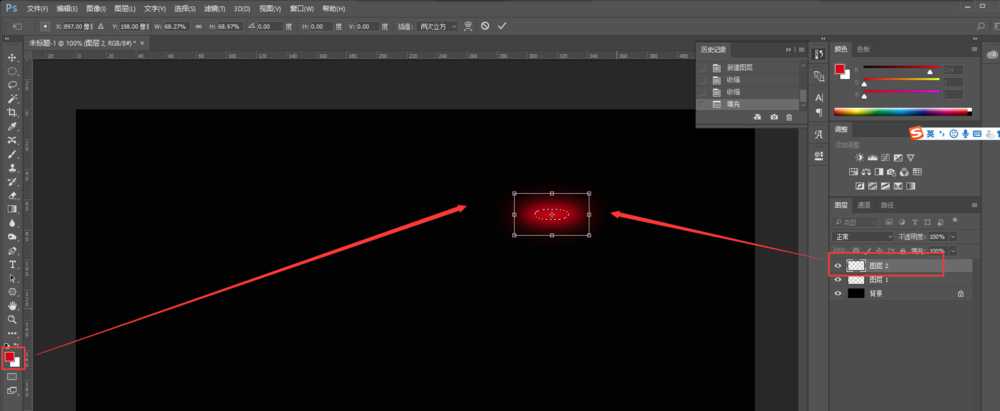
Task: Hide 图层 2 using its eye icon
Action: pyautogui.click(x=838, y=266)
